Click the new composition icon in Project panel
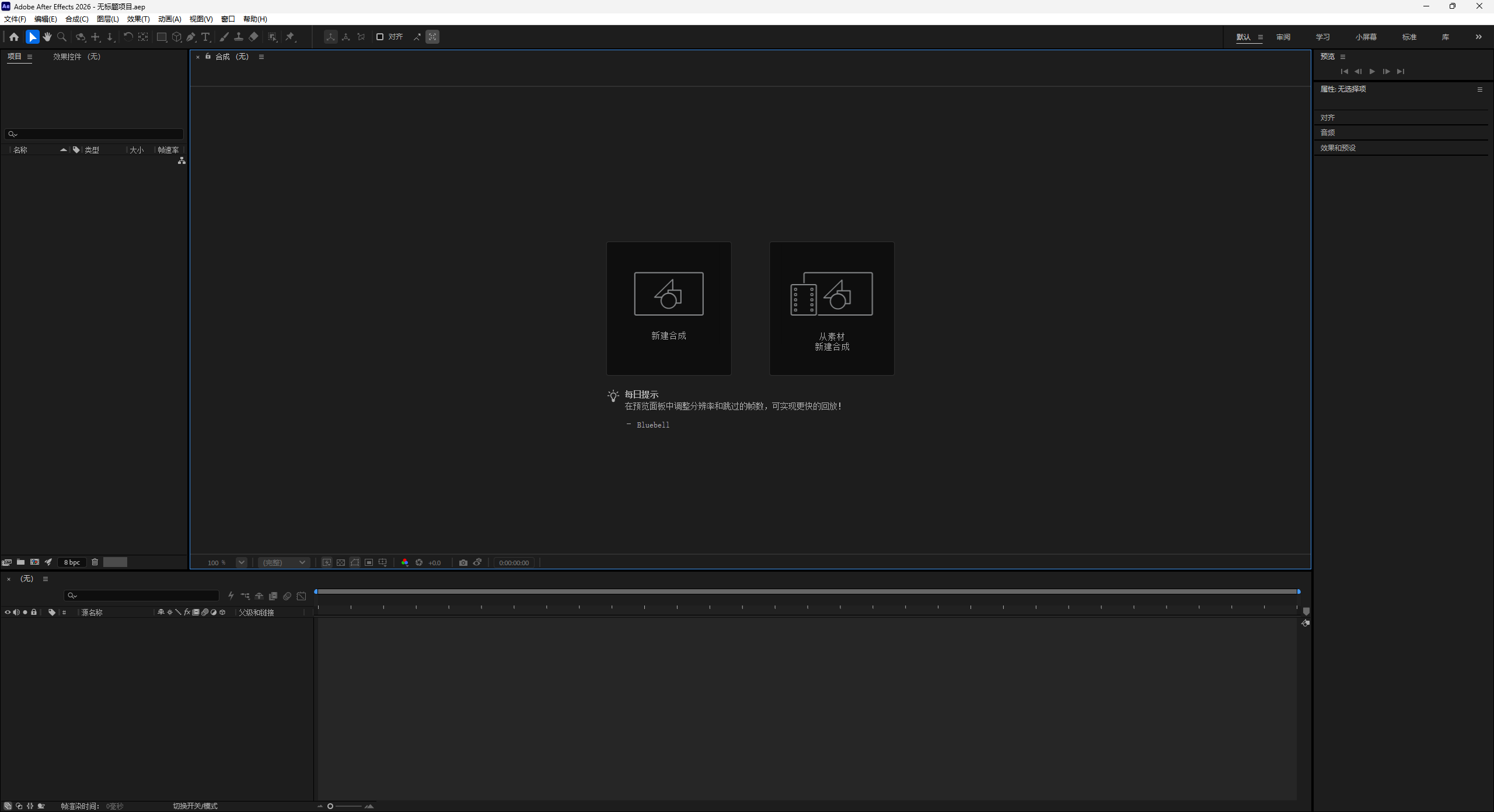Screen dimensions: 1494x812 click(34, 562)
